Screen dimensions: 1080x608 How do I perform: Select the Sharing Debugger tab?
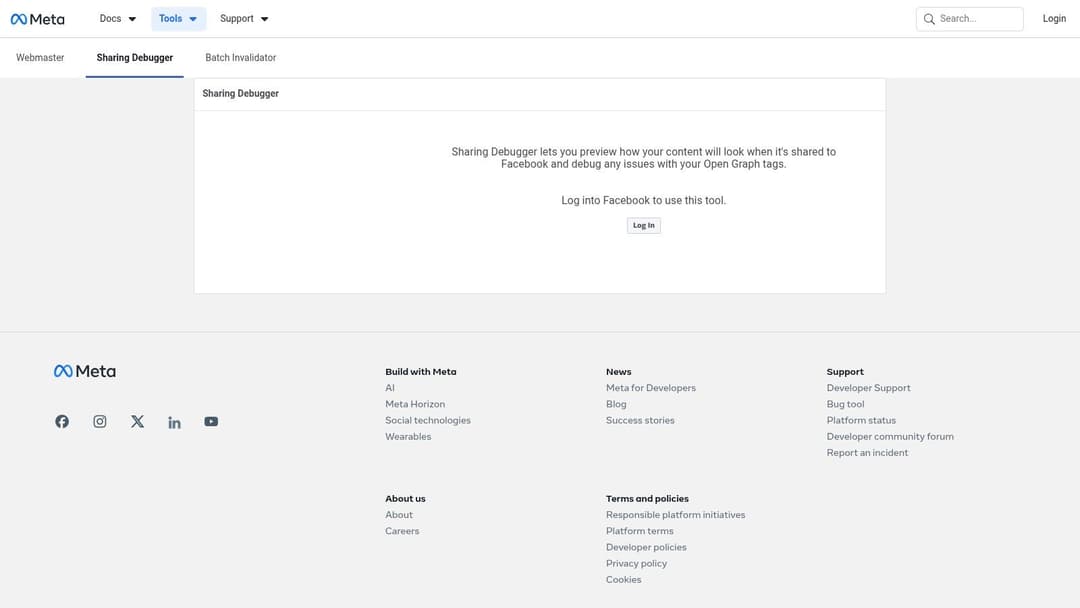135,58
